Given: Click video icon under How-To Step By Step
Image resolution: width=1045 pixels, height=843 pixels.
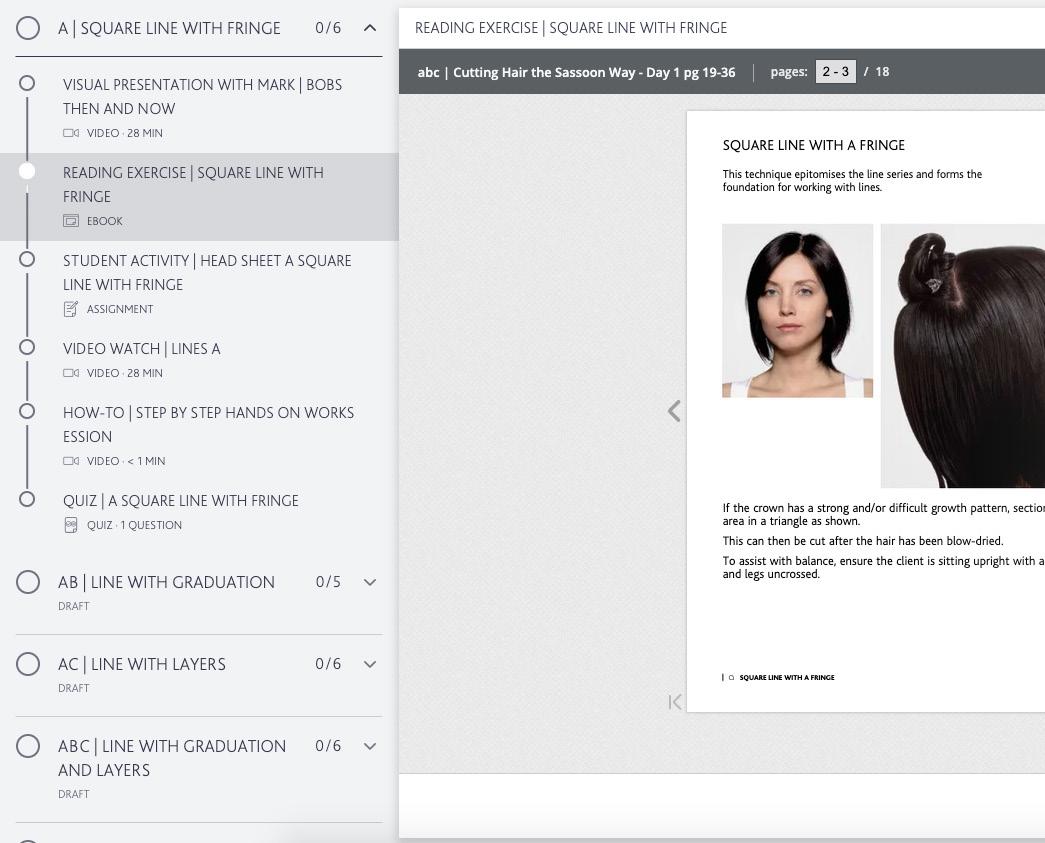Looking at the screenshot, I should click(71, 460).
